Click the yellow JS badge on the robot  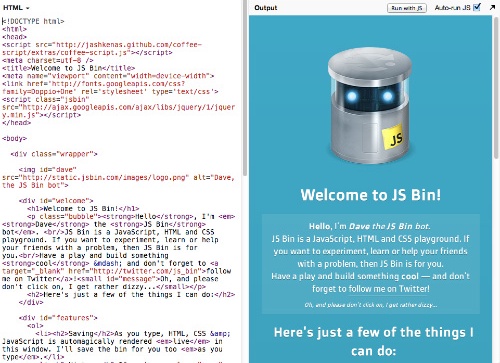393,138
